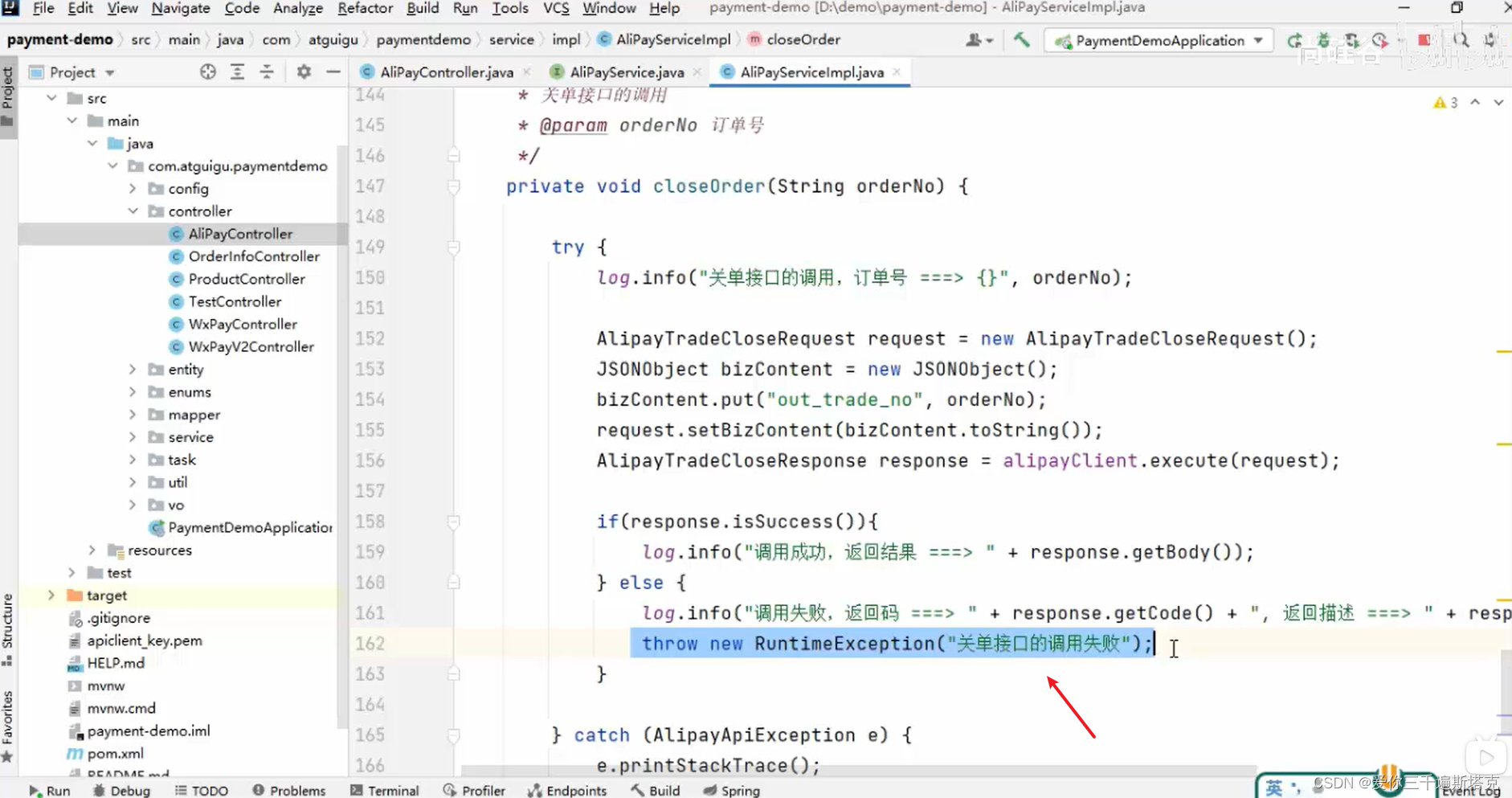Screen dimensions: 1512x798
Task: Open the Spring tool window
Action: click(732, 790)
